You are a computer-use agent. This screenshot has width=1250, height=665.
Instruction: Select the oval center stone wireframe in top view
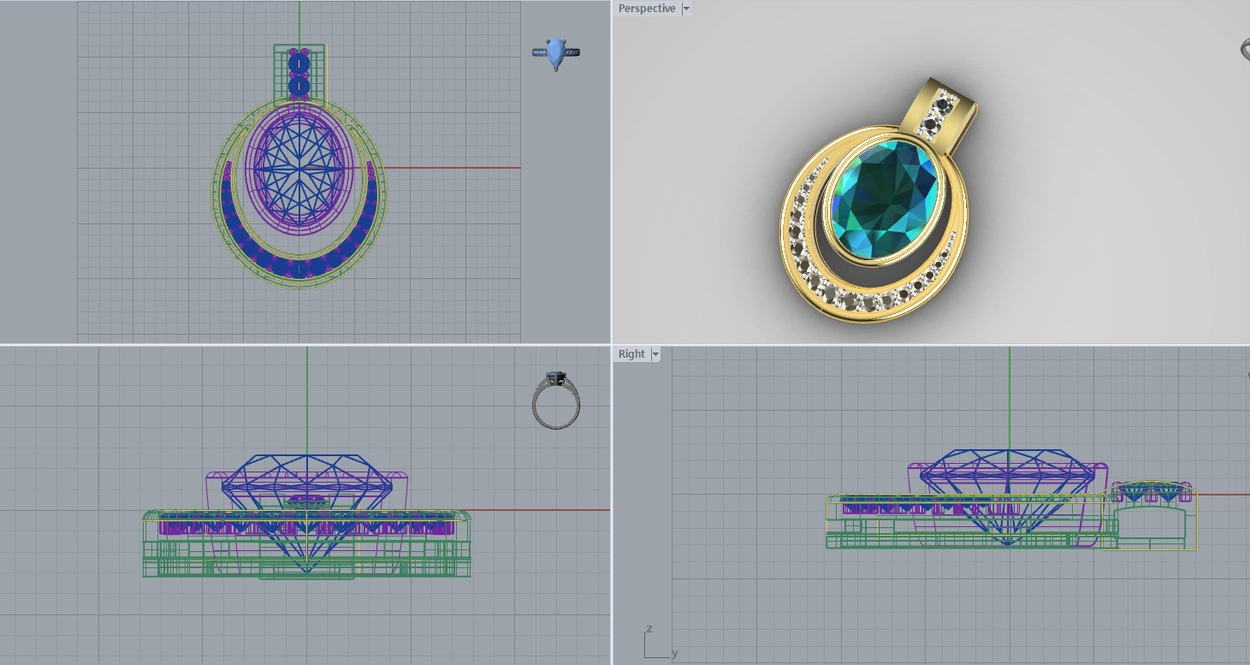(298, 168)
